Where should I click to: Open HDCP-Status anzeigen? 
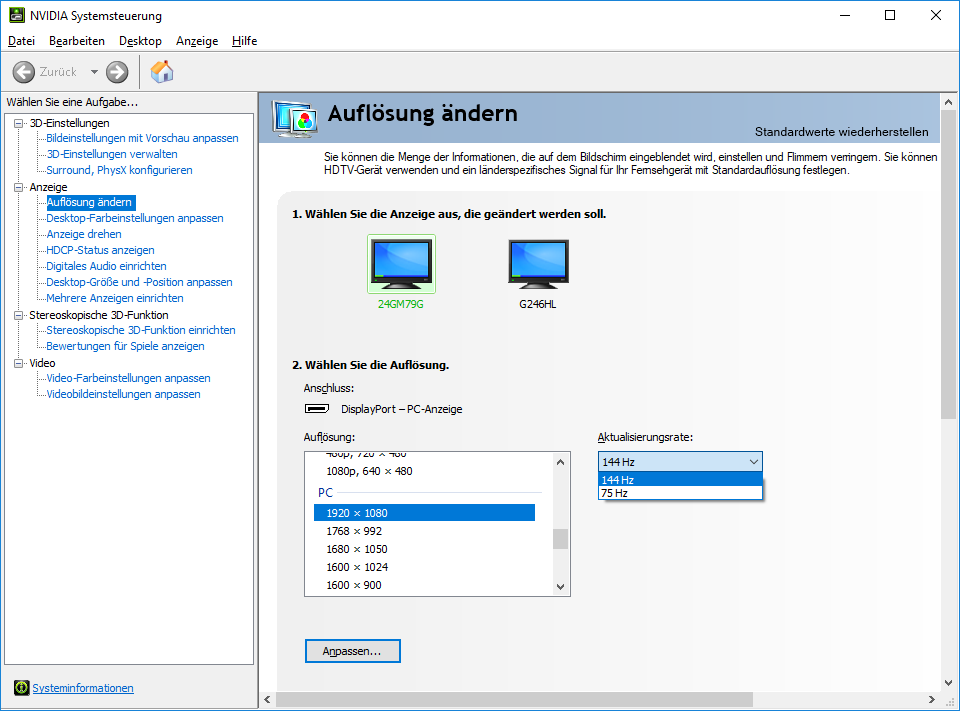(101, 250)
